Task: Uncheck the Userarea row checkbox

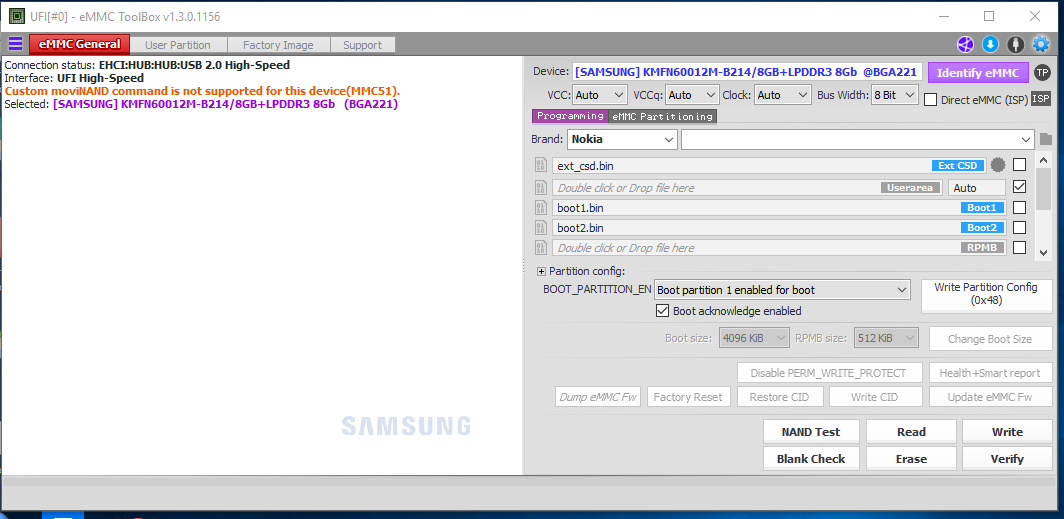Action: [x=1019, y=187]
